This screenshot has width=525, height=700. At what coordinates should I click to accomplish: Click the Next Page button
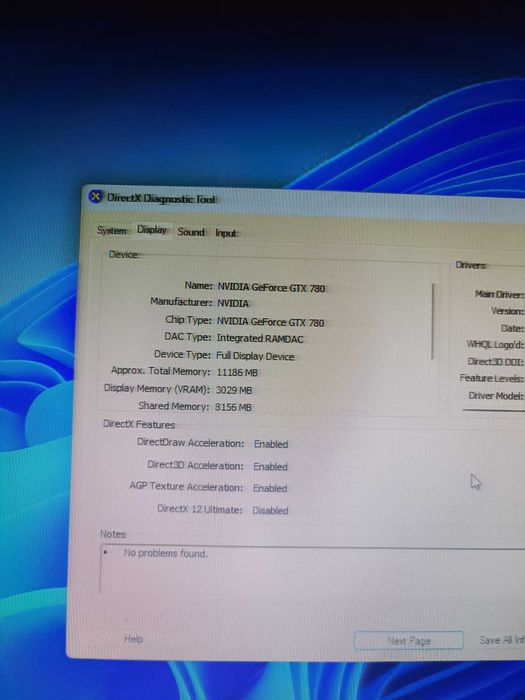(x=408, y=641)
